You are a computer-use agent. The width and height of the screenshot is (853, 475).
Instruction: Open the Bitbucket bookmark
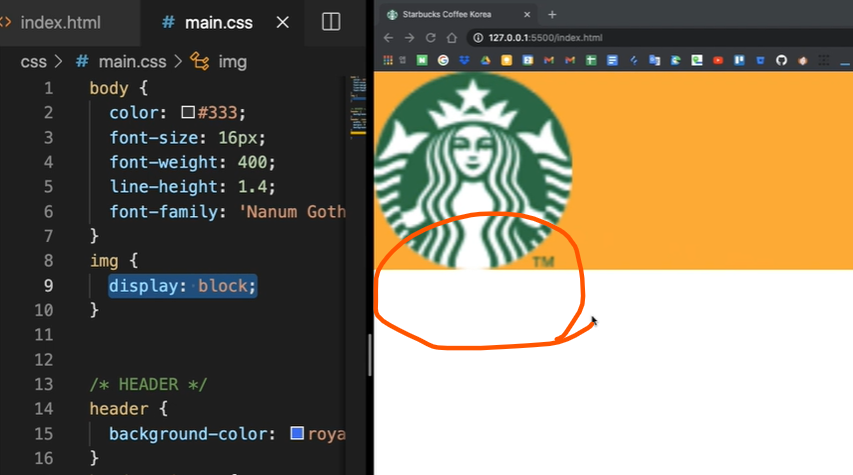pos(761,60)
